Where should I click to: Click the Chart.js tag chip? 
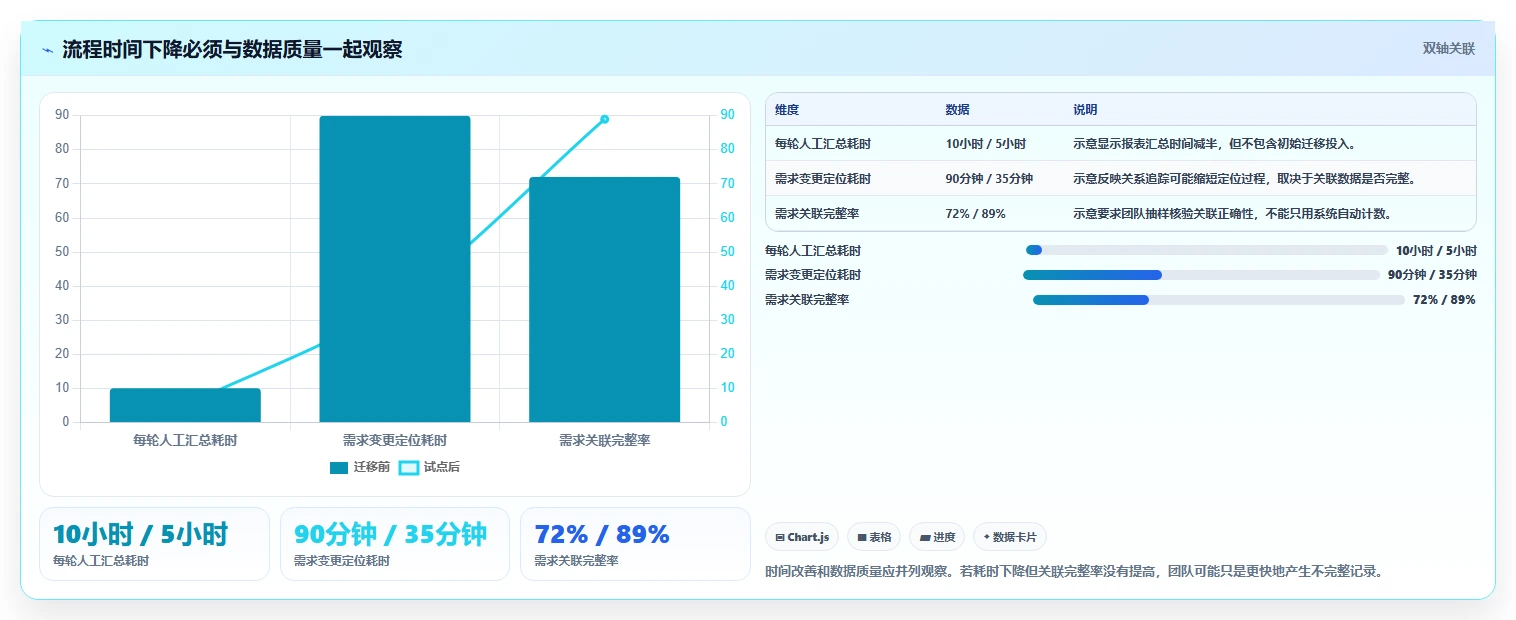coord(802,537)
